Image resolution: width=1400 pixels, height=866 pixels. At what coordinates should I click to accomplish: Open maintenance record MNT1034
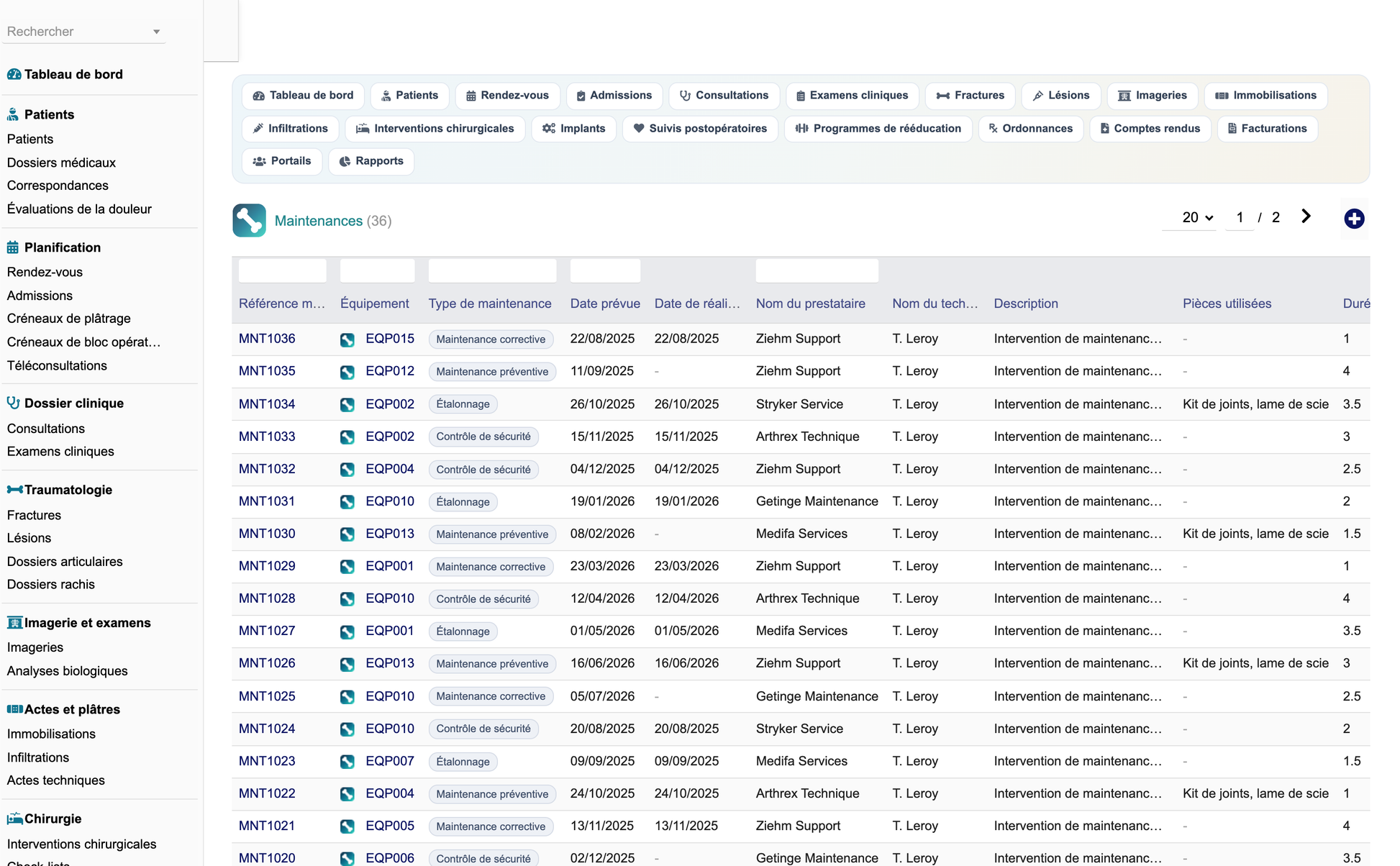(267, 404)
